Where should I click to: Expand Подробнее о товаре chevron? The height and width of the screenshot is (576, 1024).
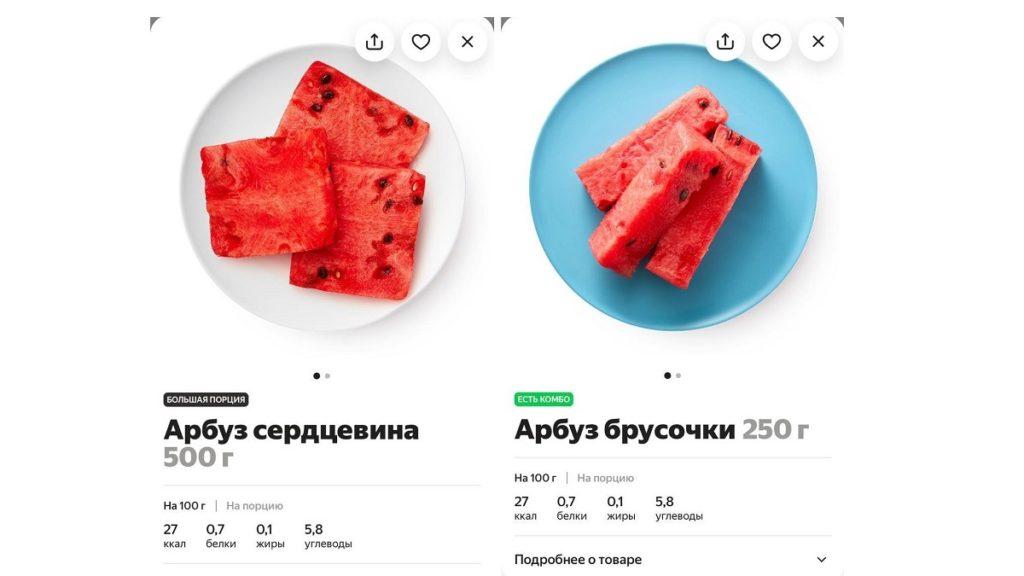pos(822,560)
